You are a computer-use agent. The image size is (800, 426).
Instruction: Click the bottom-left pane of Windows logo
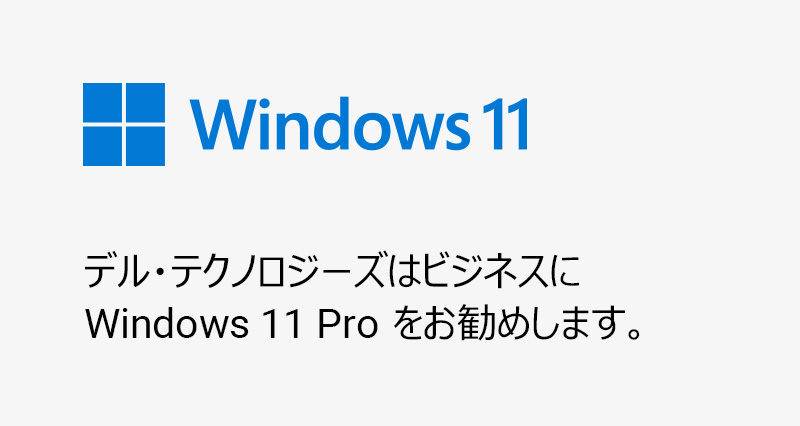point(103,146)
